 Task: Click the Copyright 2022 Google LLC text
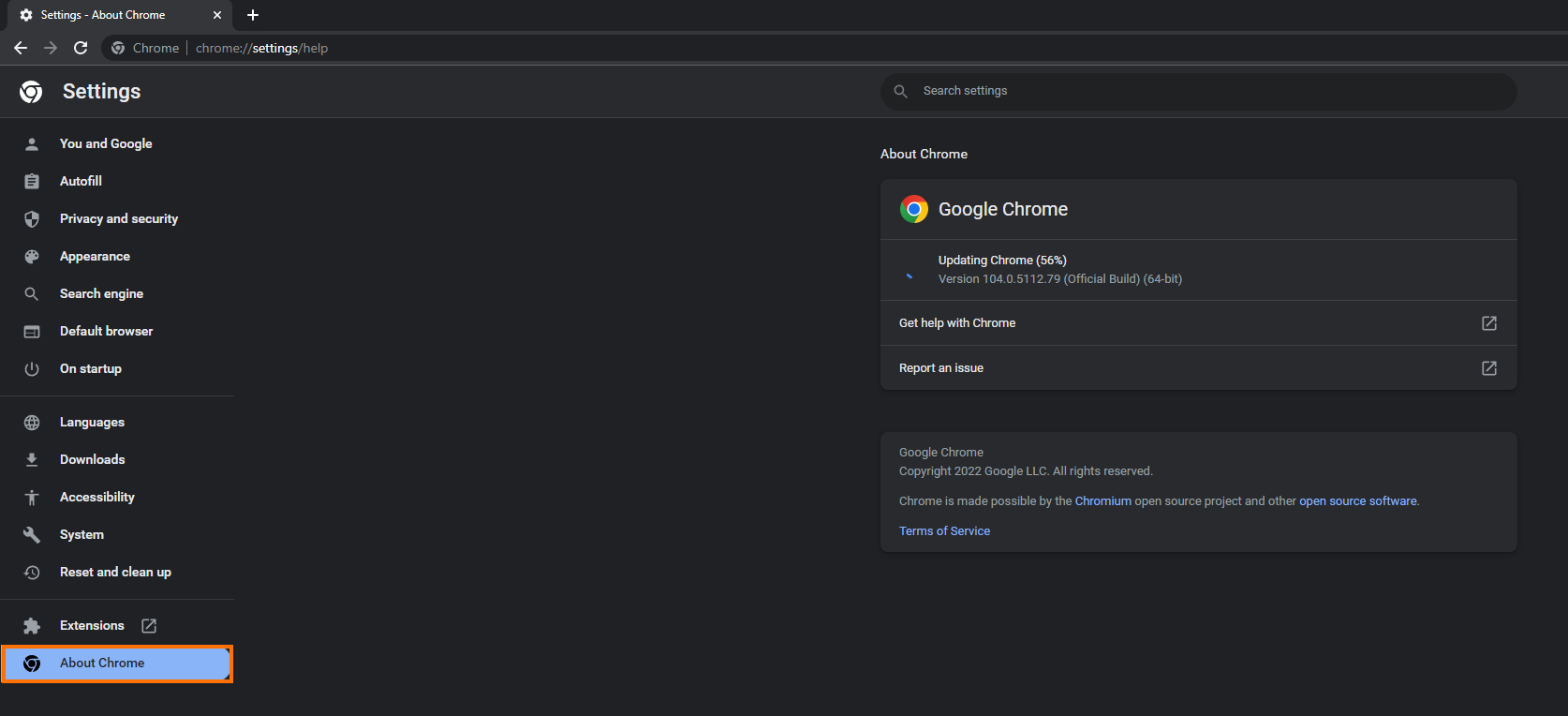tap(1026, 471)
